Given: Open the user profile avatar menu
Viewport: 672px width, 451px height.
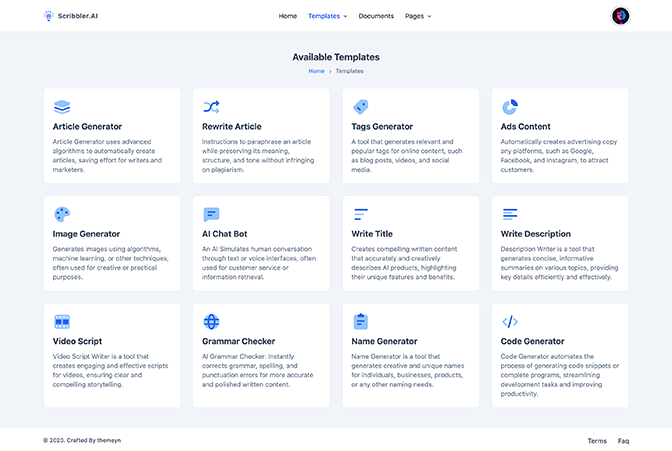Looking at the screenshot, I should [620, 16].
